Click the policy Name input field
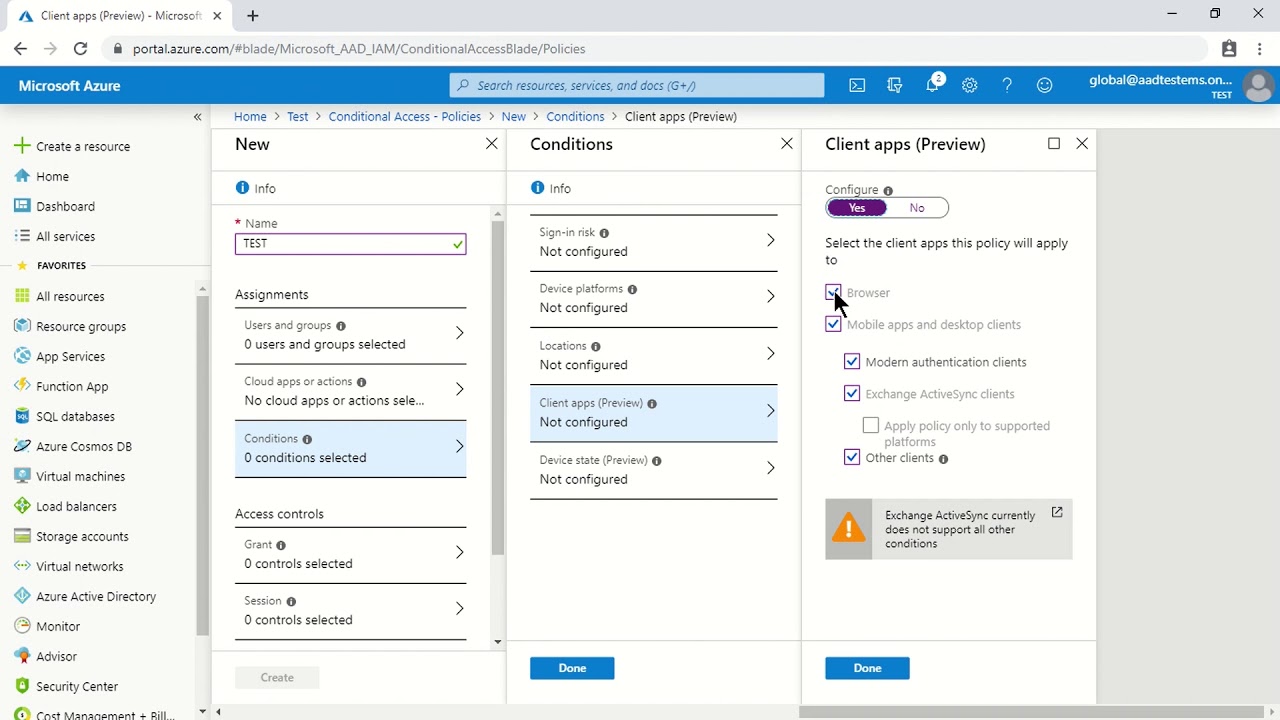This screenshot has width=1280, height=720. click(350, 243)
